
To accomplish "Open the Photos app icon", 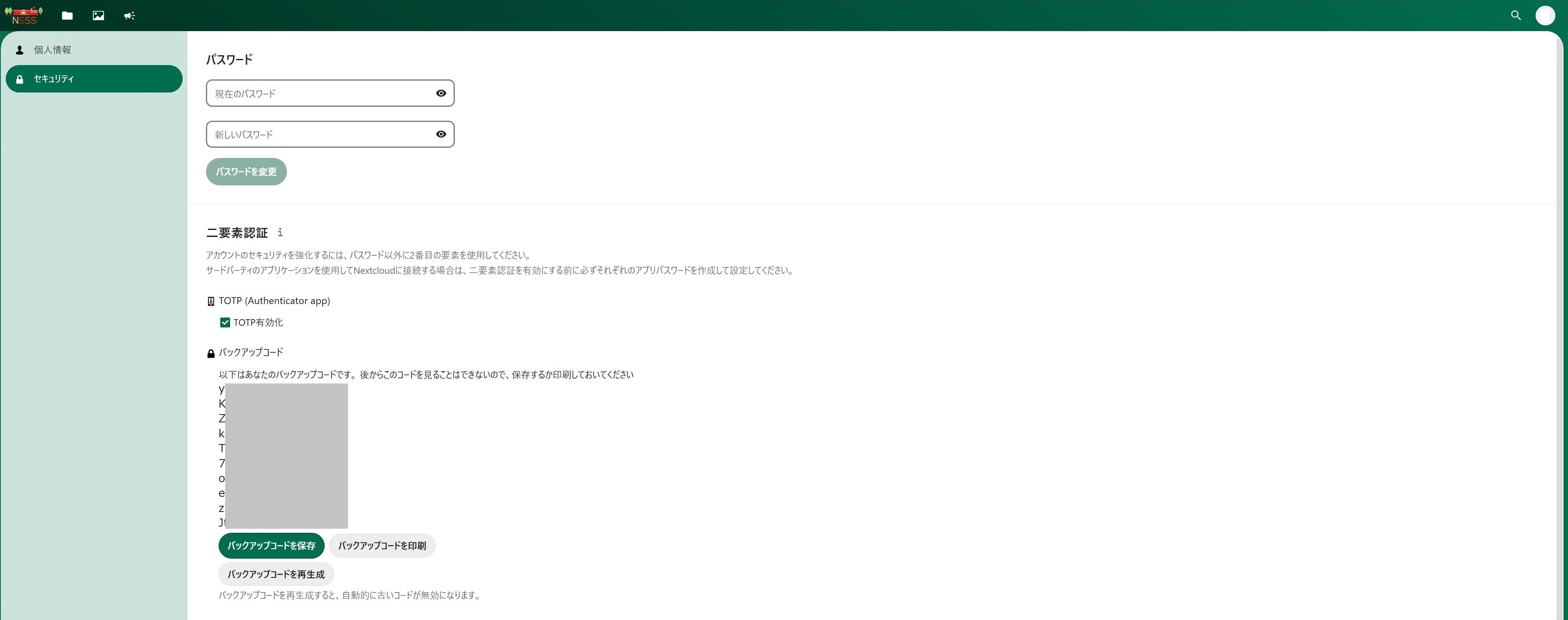I will (98, 16).
